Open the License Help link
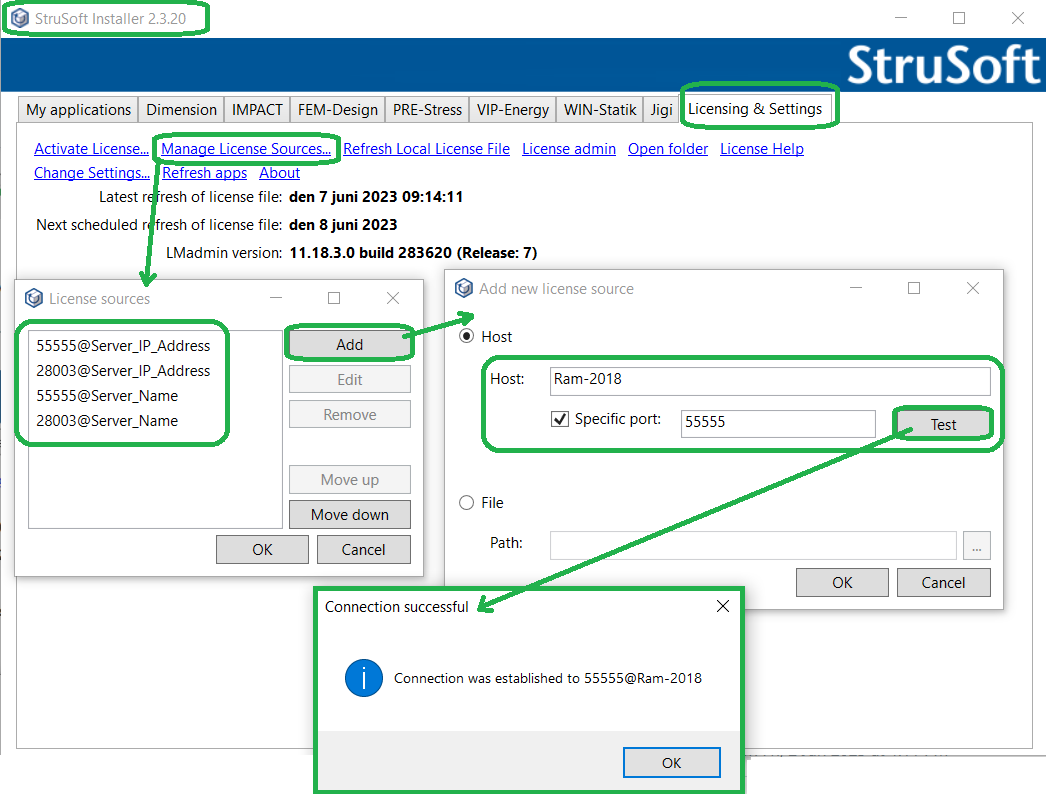Screen dimensions: 1046x799 (762, 149)
